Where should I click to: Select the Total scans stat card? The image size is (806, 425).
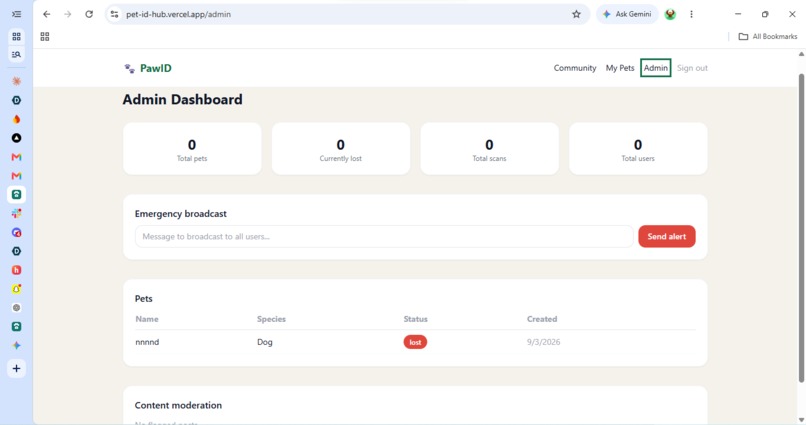[489, 149]
